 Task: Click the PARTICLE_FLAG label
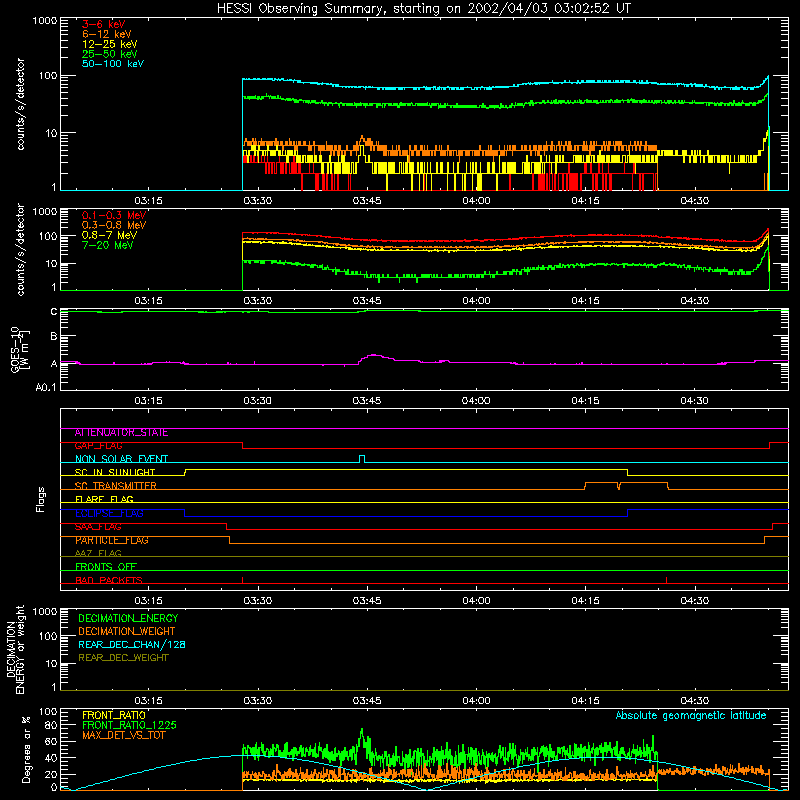point(112,540)
